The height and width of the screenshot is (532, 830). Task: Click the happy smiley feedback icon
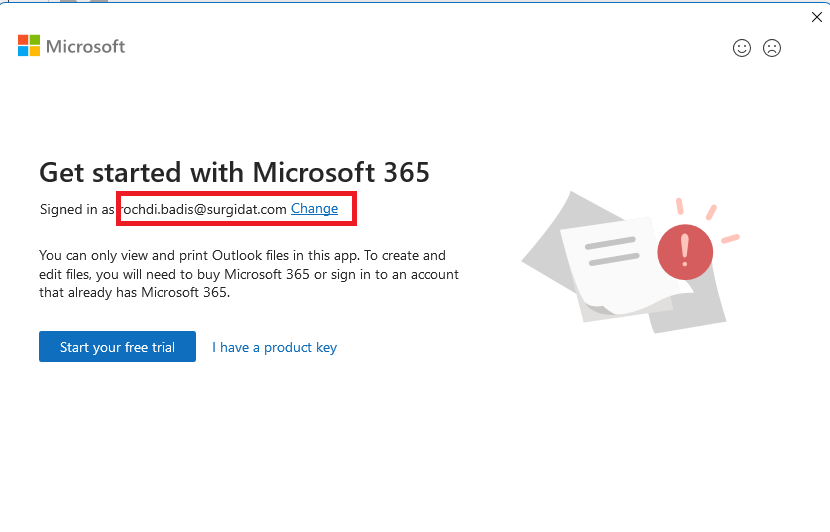click(x=742, y=48)
